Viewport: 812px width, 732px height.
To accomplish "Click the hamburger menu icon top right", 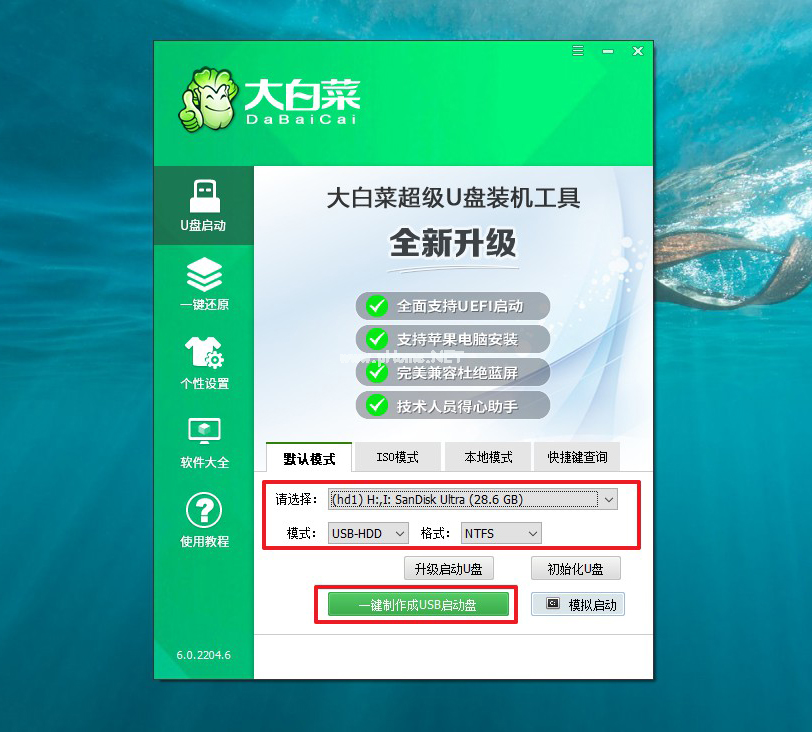I will [x=577, y=50].
